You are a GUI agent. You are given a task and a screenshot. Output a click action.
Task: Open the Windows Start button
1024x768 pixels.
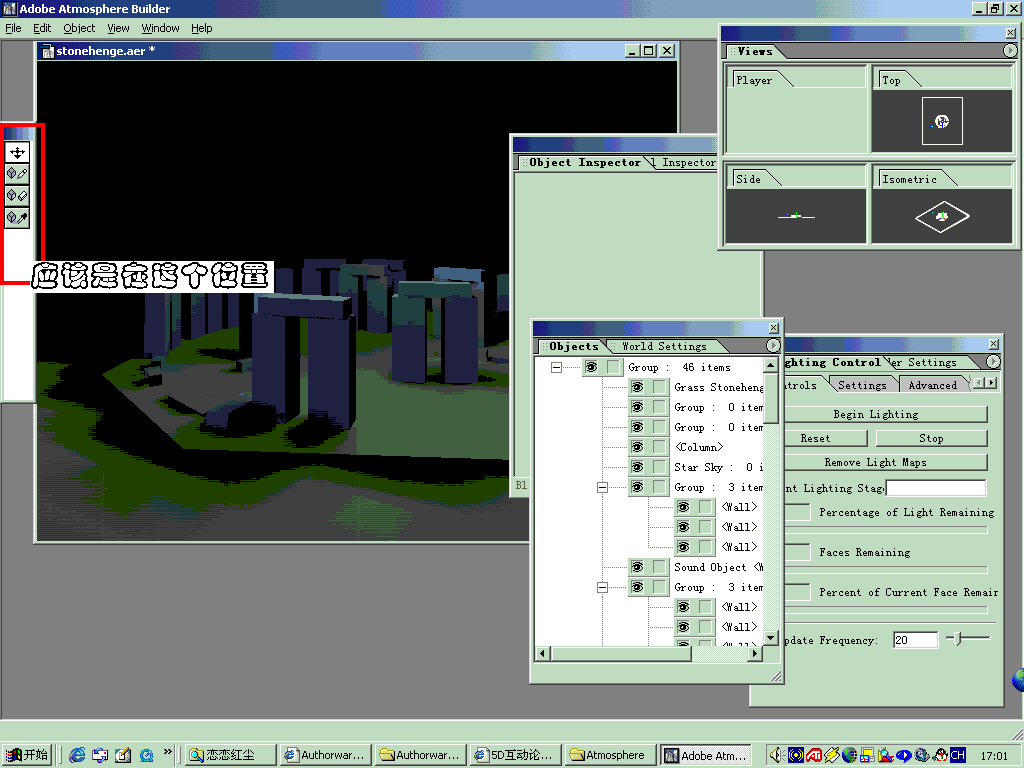(27, 755)
